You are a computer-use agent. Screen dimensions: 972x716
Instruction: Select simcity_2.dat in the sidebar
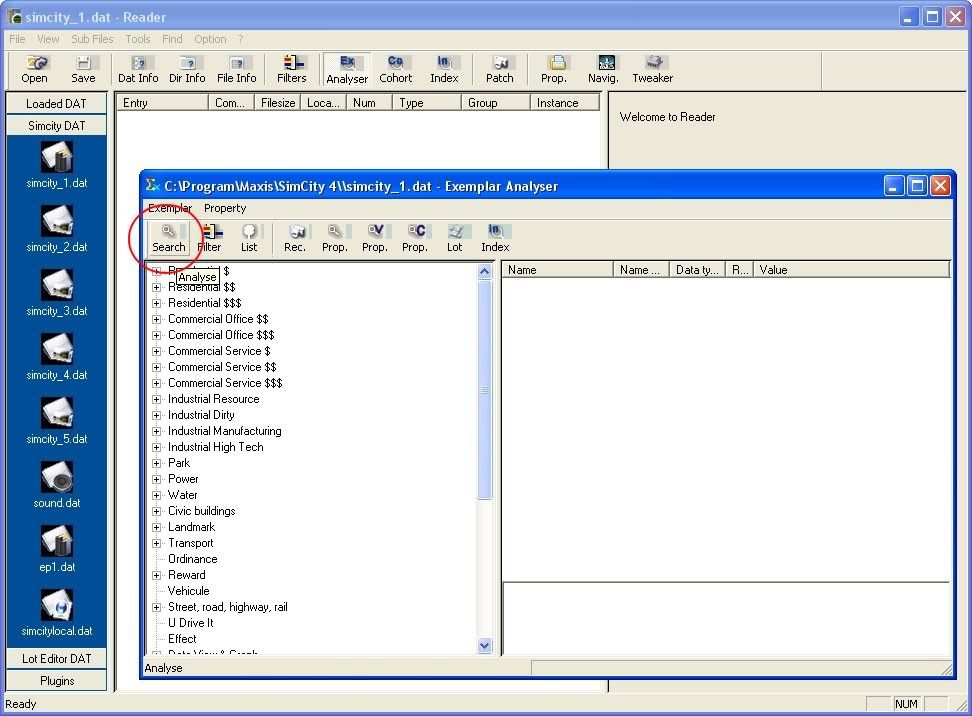click(x=57, y=229)
